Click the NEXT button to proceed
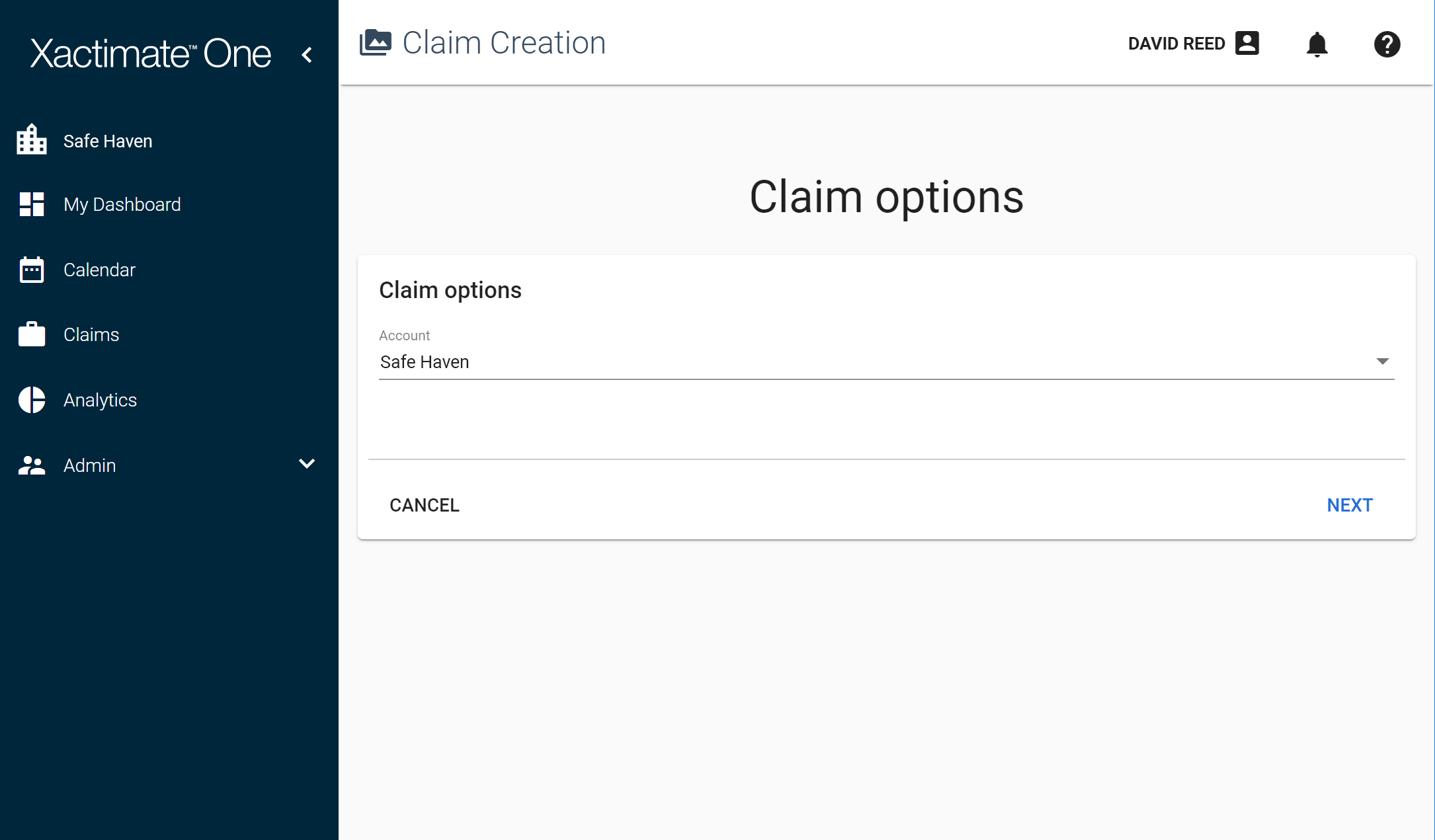This screenshot has height=840, width=1435. (1350, 504)
